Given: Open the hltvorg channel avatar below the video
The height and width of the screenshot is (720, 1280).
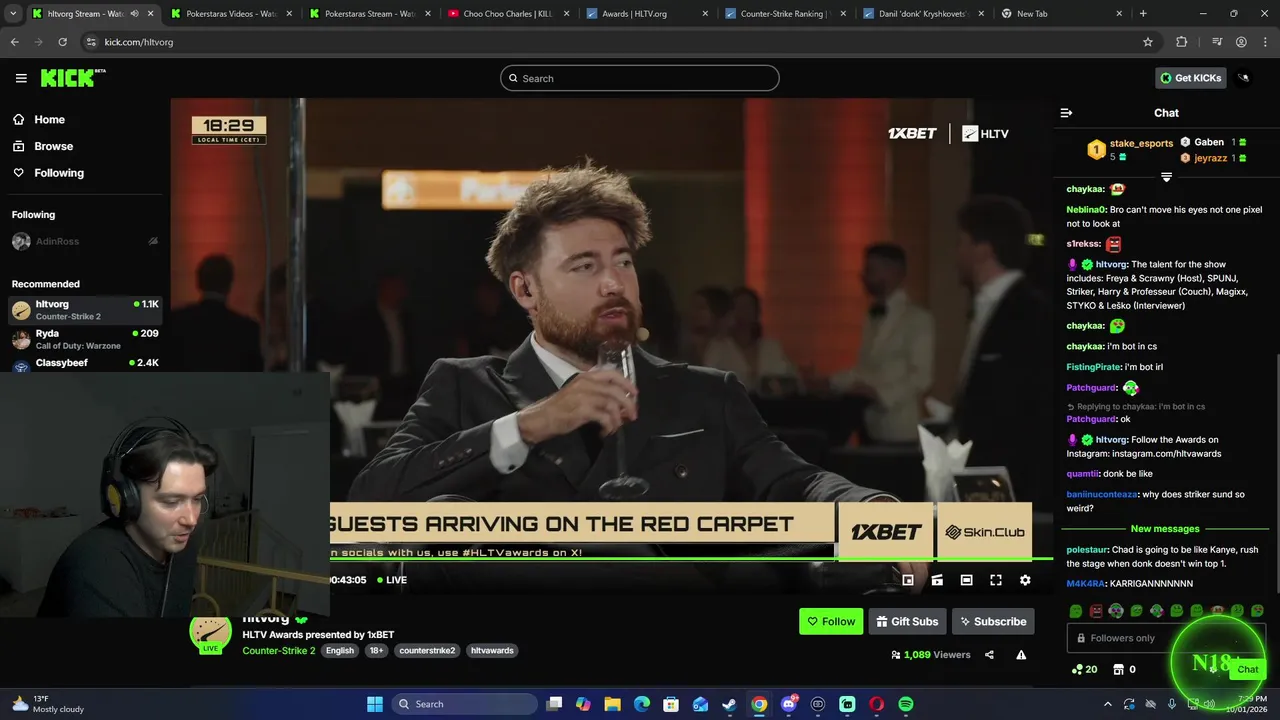Looking at the screenshot, I should [x=210, y=633].
